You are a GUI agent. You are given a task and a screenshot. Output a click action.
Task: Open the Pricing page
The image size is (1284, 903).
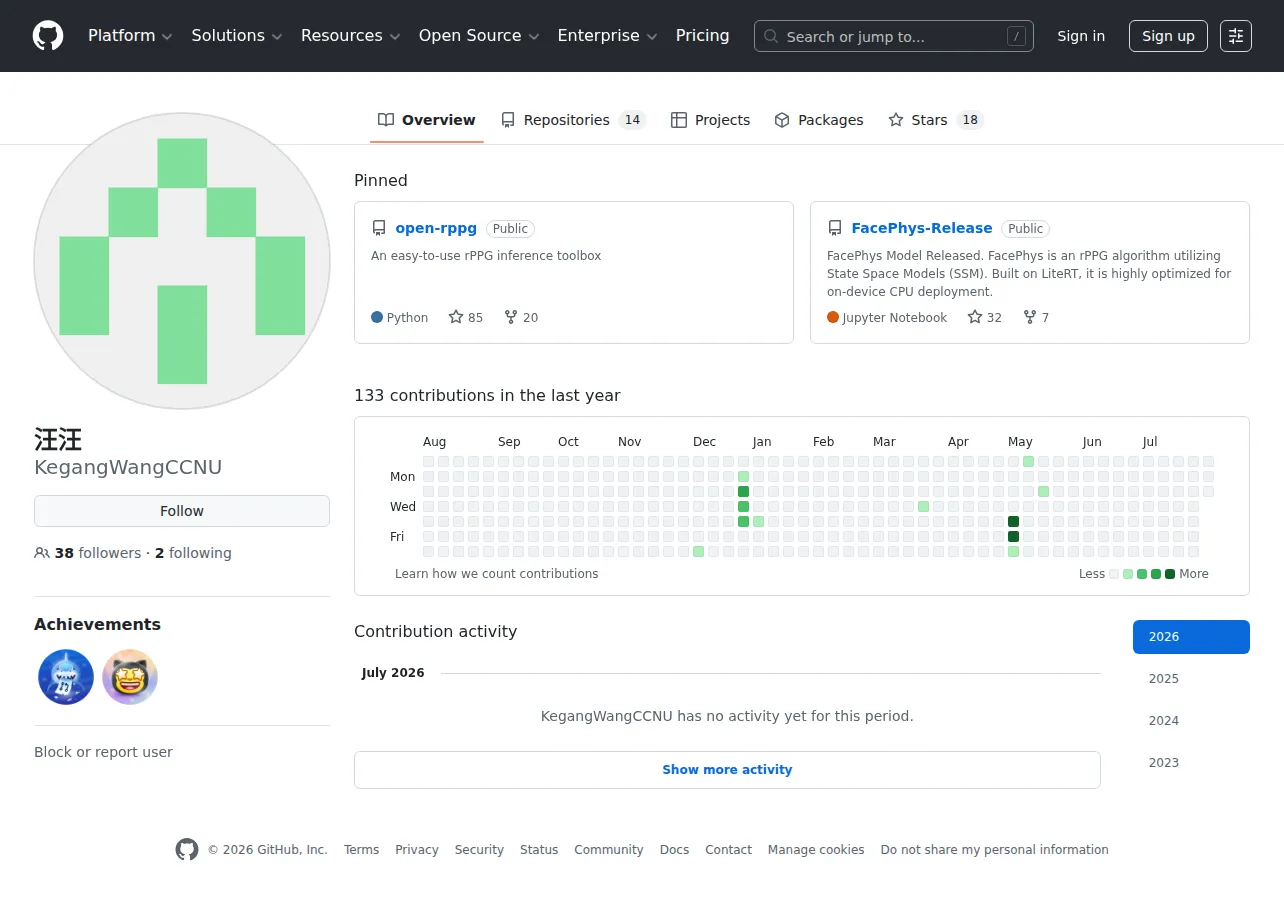pos(703,36)
